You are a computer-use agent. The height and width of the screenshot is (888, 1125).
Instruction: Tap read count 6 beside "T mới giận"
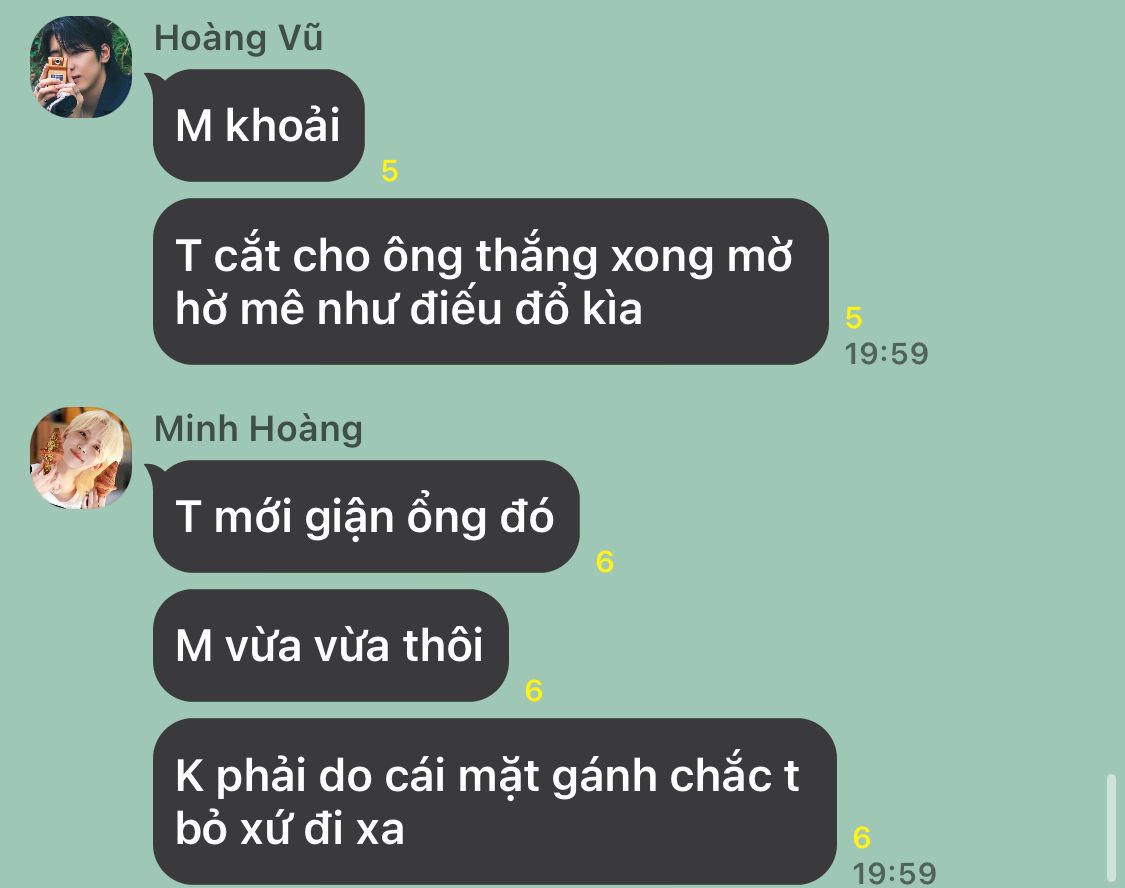click(605, 562)
